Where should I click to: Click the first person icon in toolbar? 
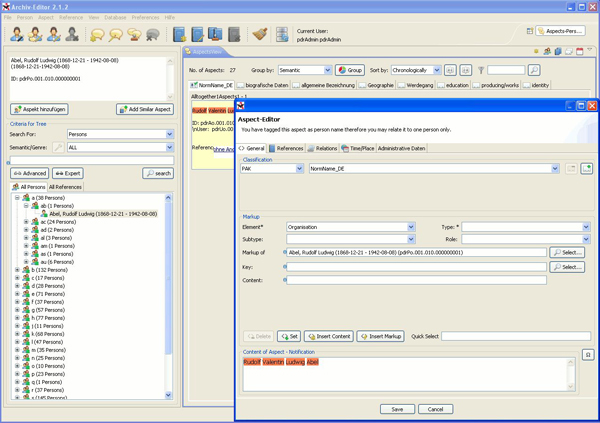click(17, 36)
